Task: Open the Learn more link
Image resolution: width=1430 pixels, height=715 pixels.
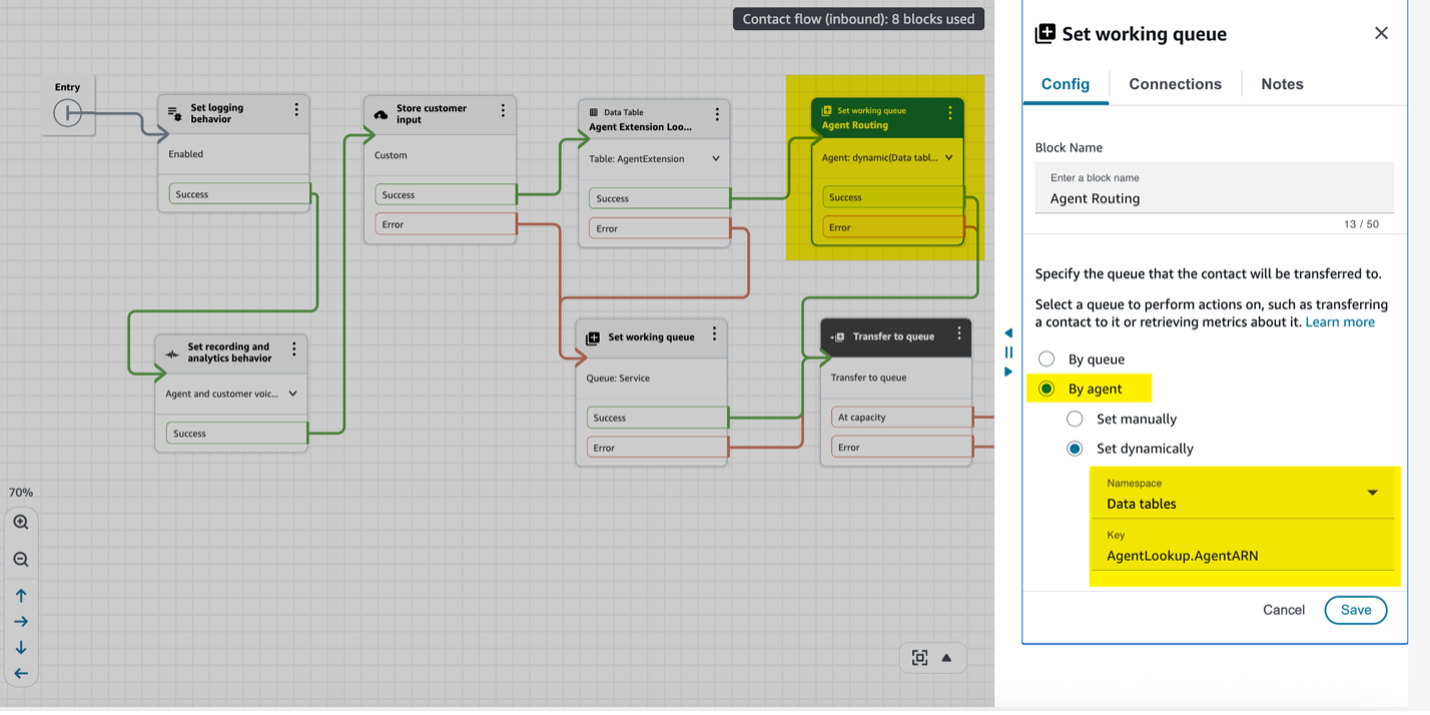Action: click(x=1339, y=321)
